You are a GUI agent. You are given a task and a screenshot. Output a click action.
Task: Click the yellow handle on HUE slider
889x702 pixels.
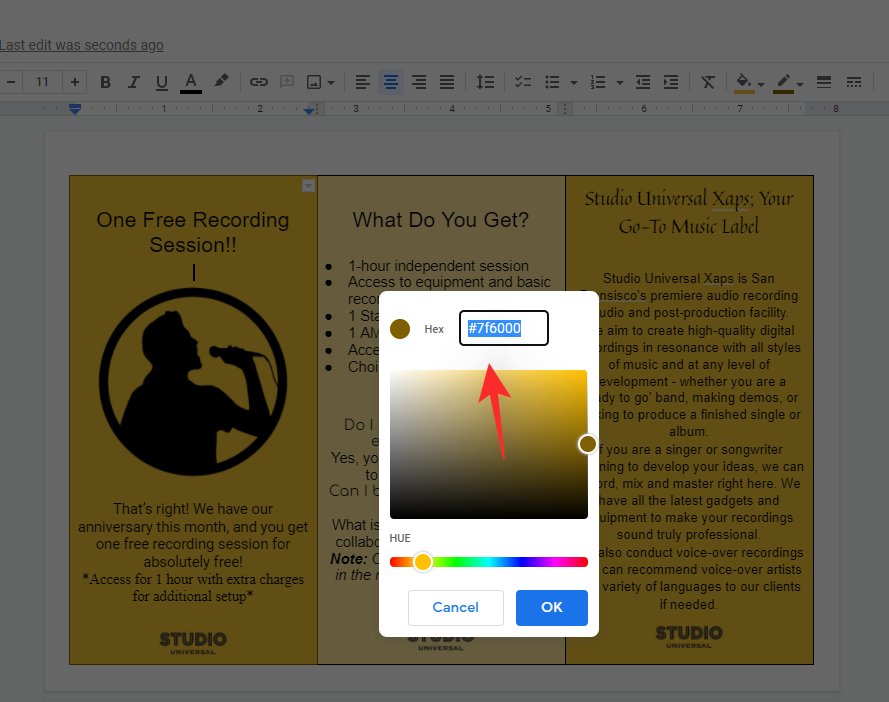click(423, 562)
